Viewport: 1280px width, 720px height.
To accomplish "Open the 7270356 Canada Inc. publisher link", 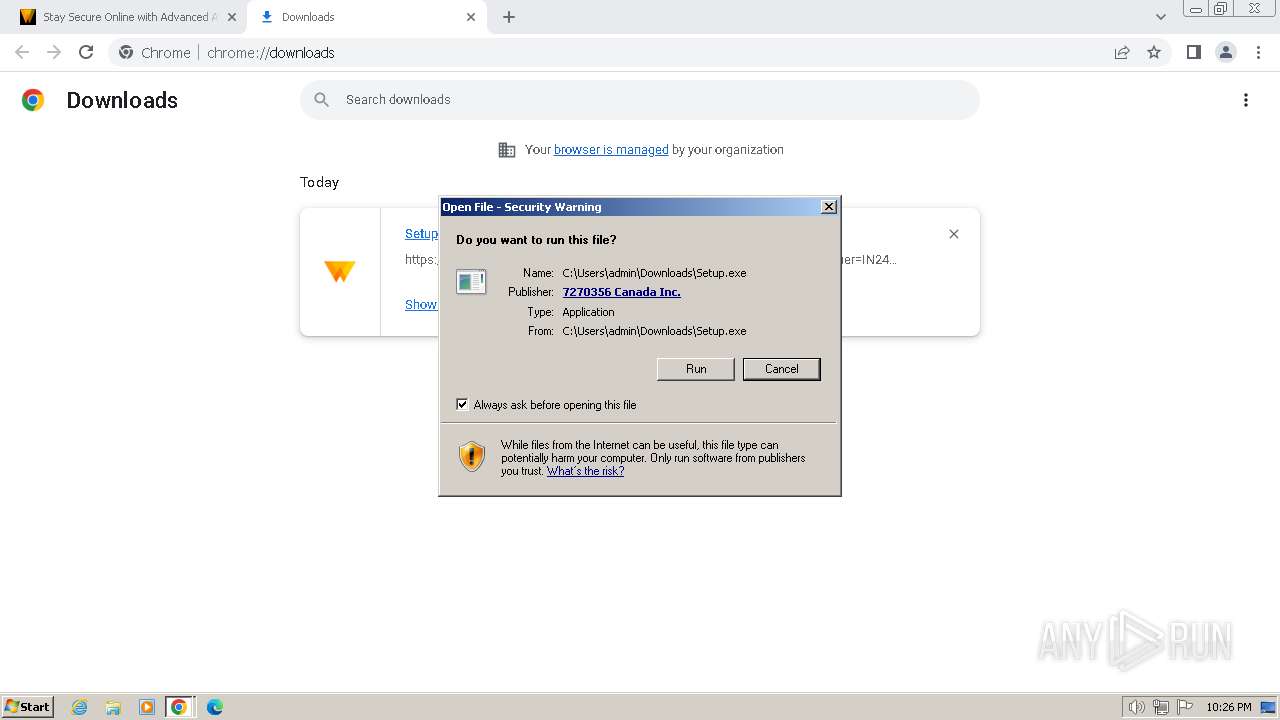I will click(621, 292).
